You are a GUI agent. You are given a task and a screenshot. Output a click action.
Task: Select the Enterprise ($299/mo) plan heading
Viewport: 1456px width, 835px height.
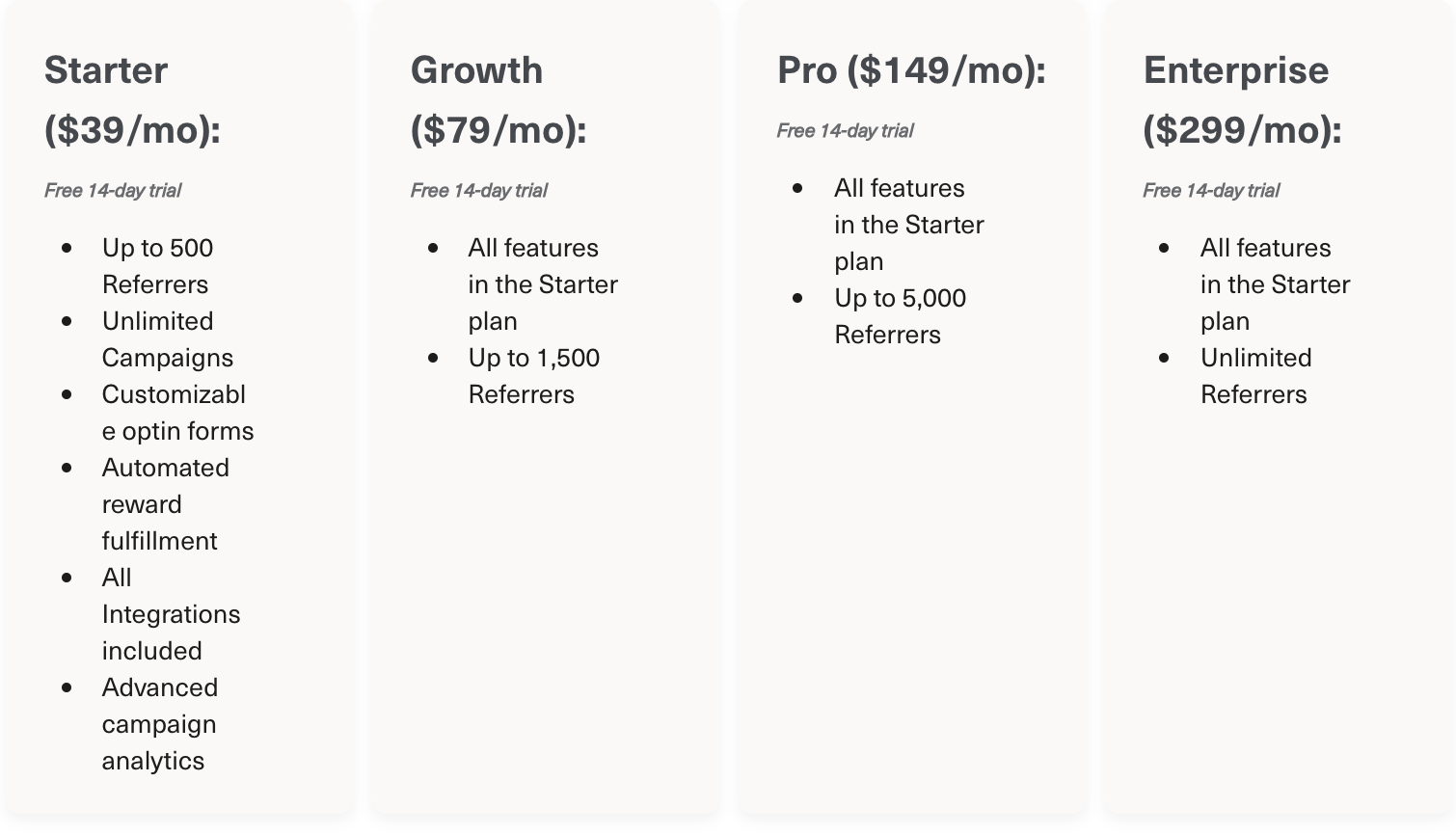click(1242, 99)
